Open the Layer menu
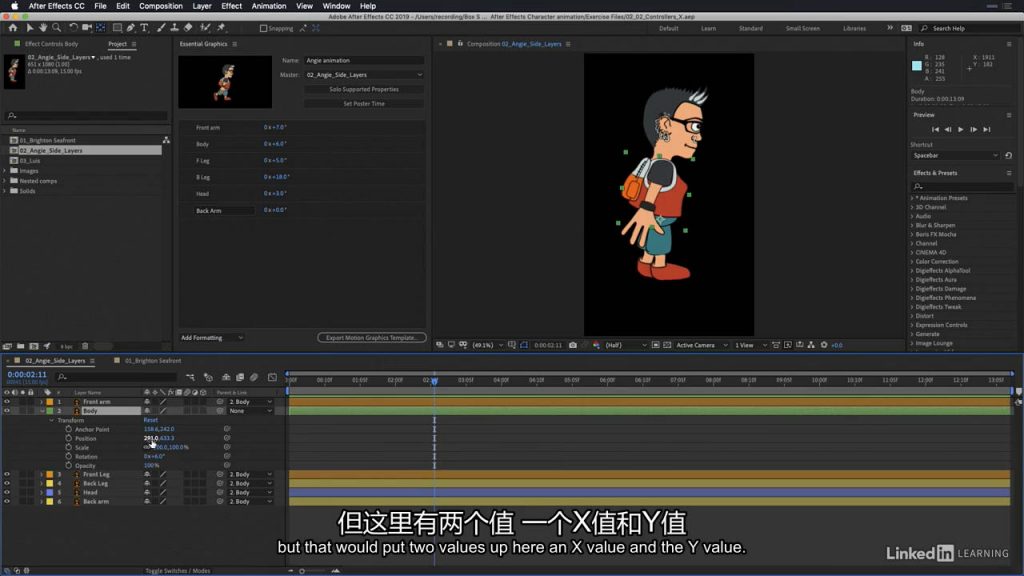This screenshot has width=1024, height=576. click(202, 6)
